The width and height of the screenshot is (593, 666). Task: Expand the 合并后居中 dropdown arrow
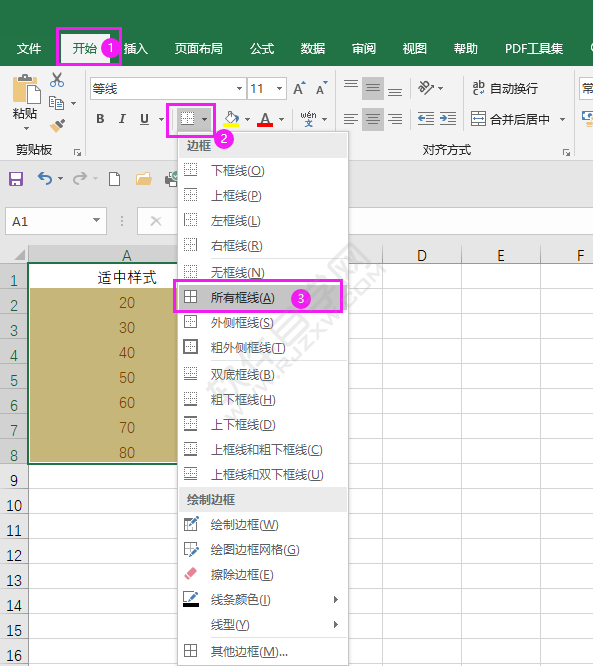[562, 119]
